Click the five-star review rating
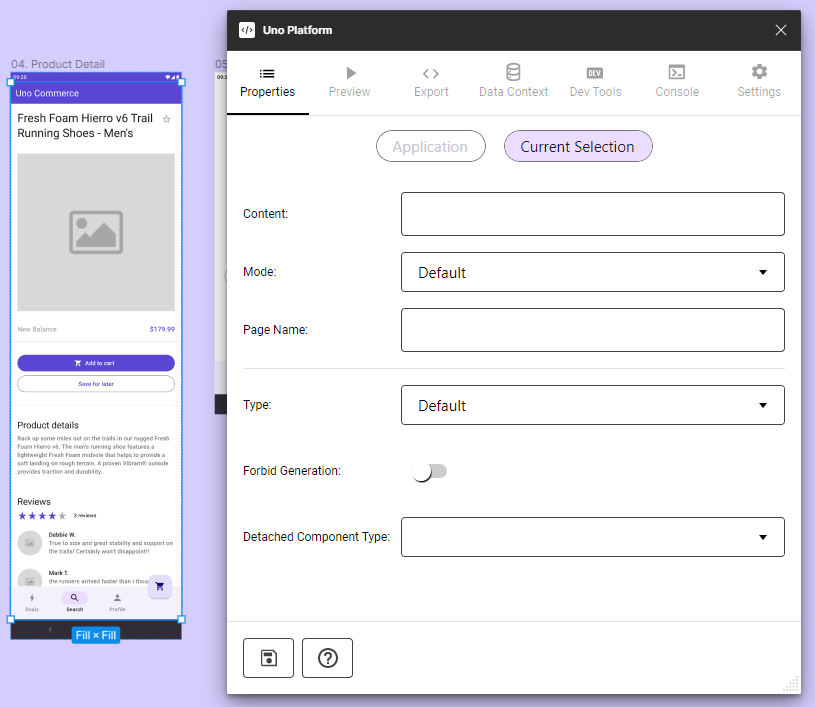The image size is (815, 707). tap(42, 516)
